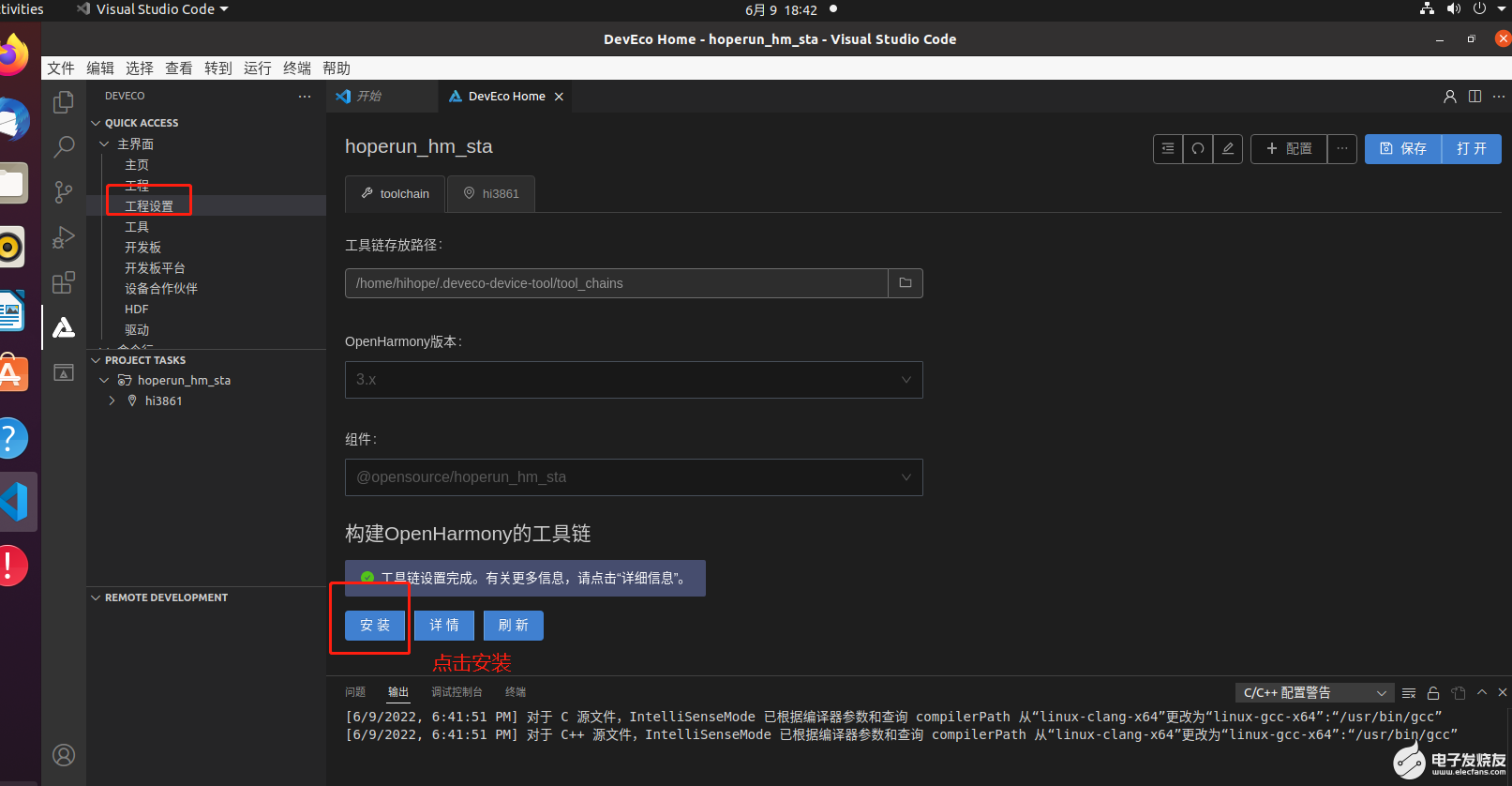Select 设备合作伙伴 in the quick access tree
1512x786 pixels.
tap(161, 288)
